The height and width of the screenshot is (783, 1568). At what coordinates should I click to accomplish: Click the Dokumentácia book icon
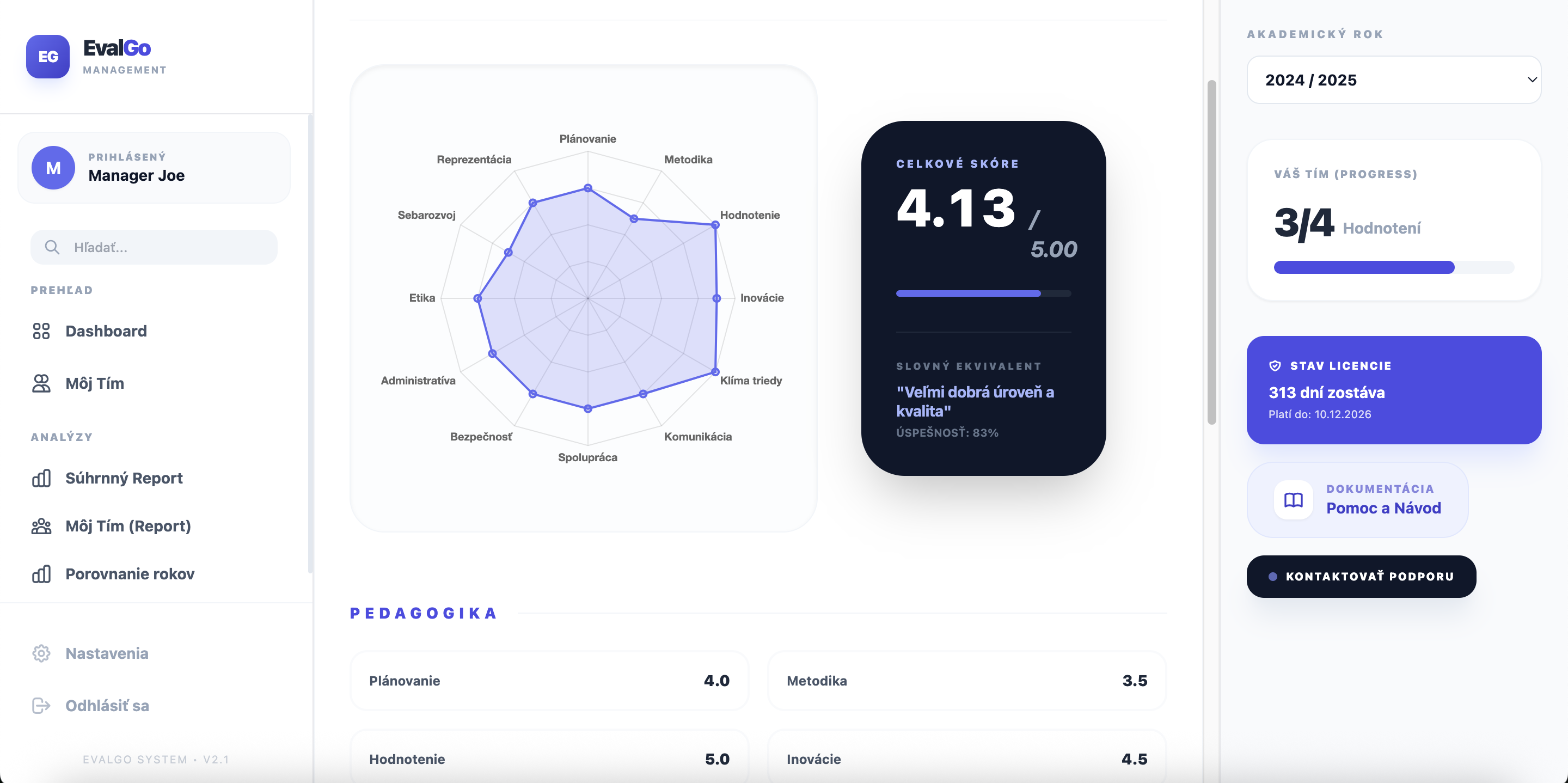(x=1293, y=499)
